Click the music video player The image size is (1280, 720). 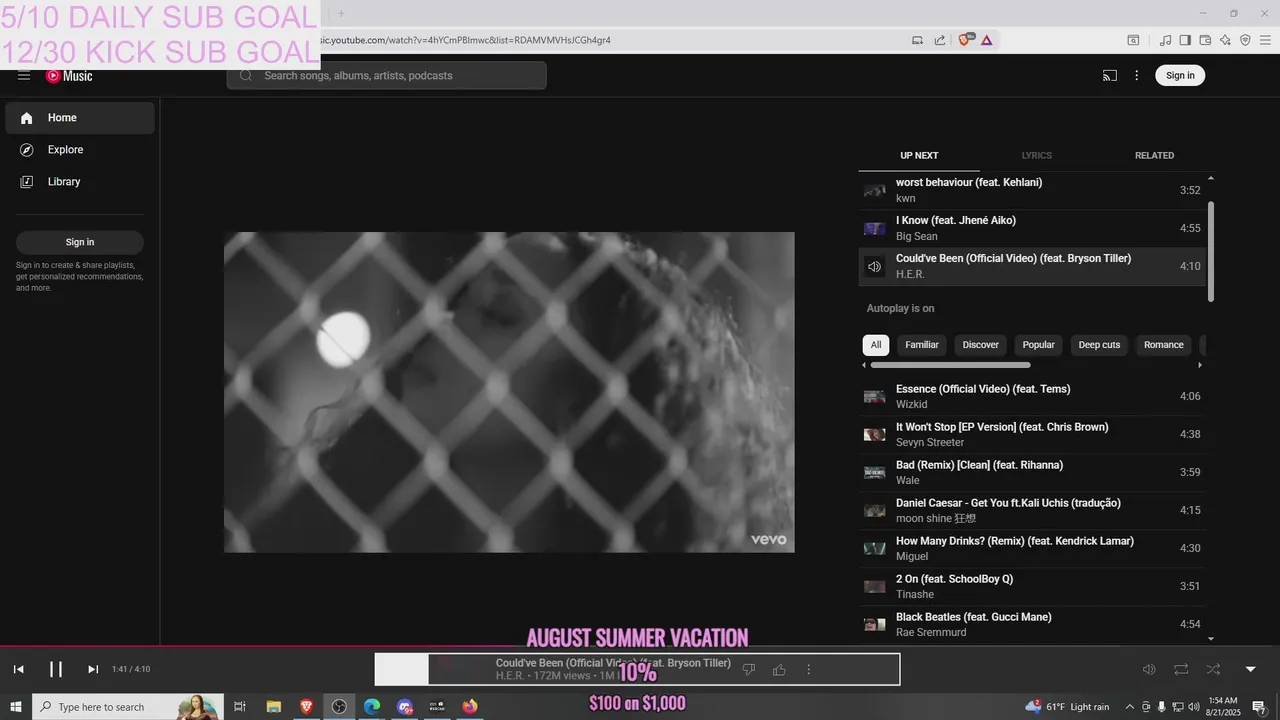(x=509, y=392)
